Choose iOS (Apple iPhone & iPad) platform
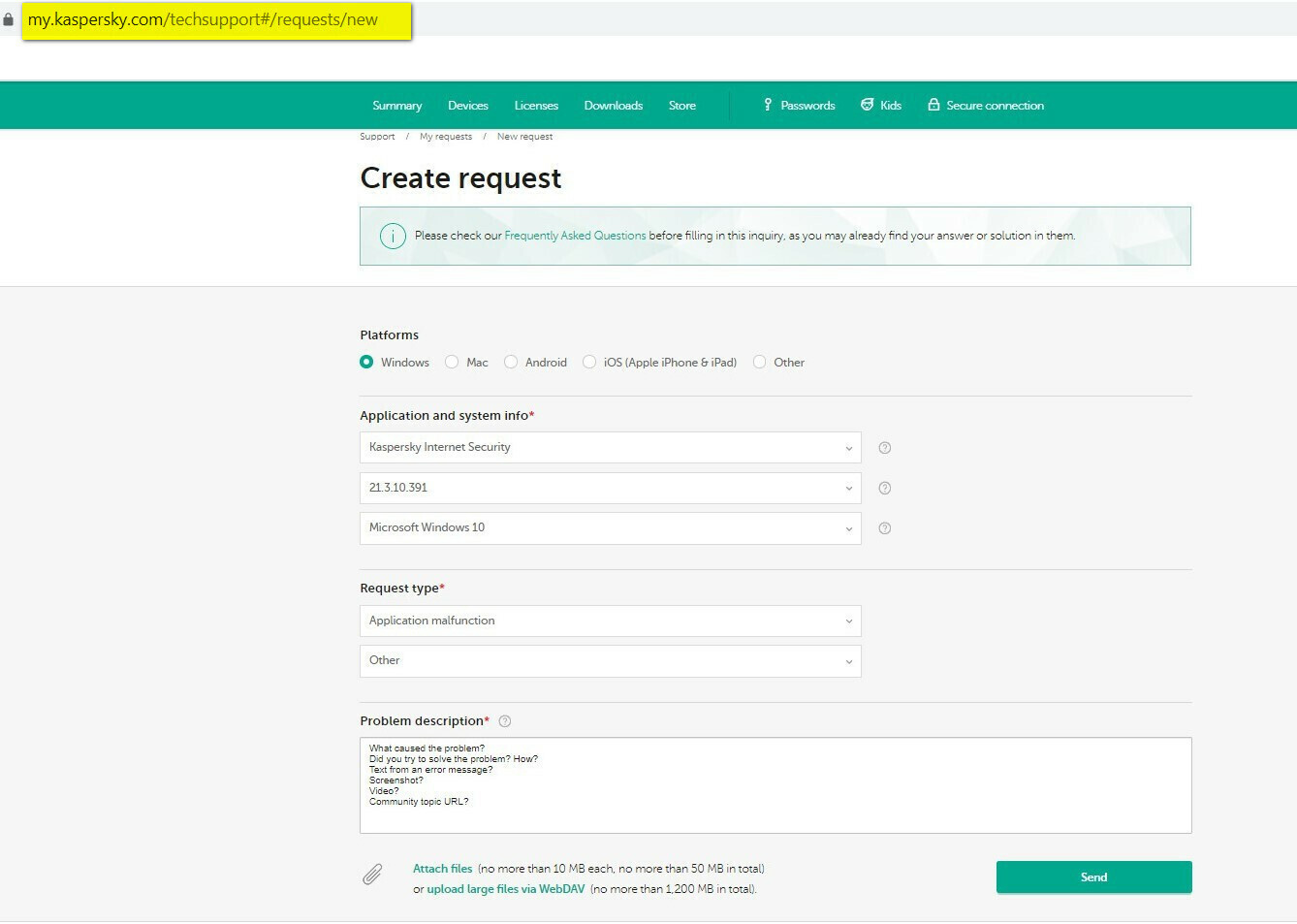This screenshot has width=1297, height=924. coord(589,362)
